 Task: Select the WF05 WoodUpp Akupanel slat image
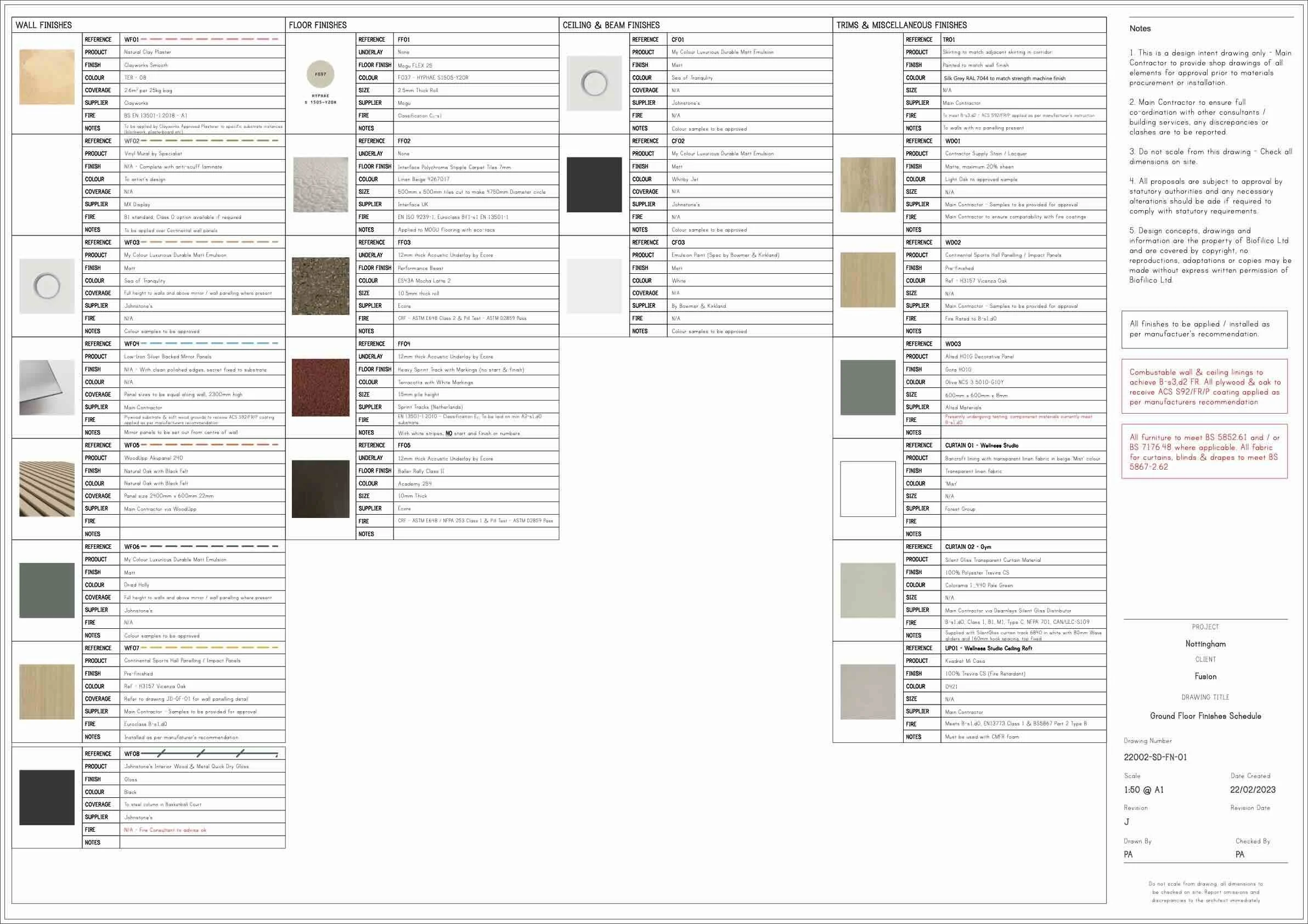tap(47, 489)
